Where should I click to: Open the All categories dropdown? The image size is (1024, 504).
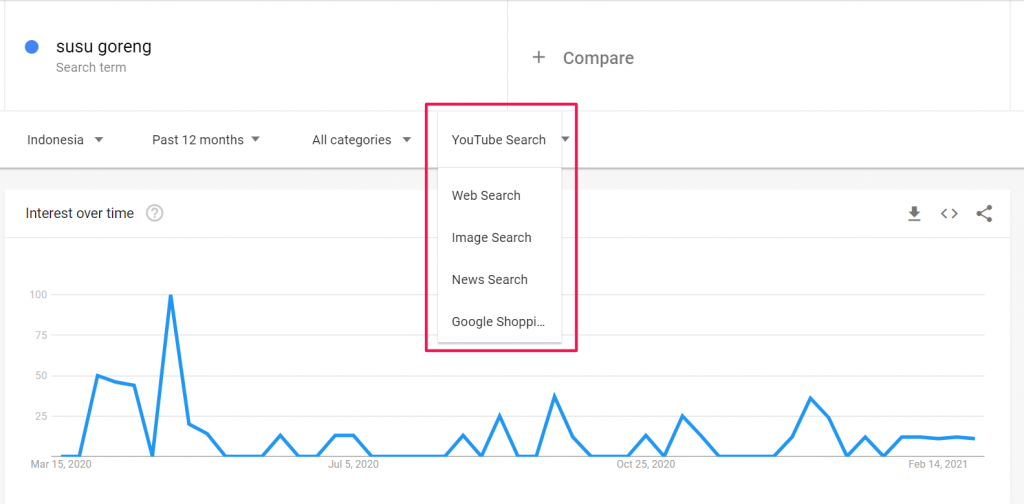pos(361,140)
